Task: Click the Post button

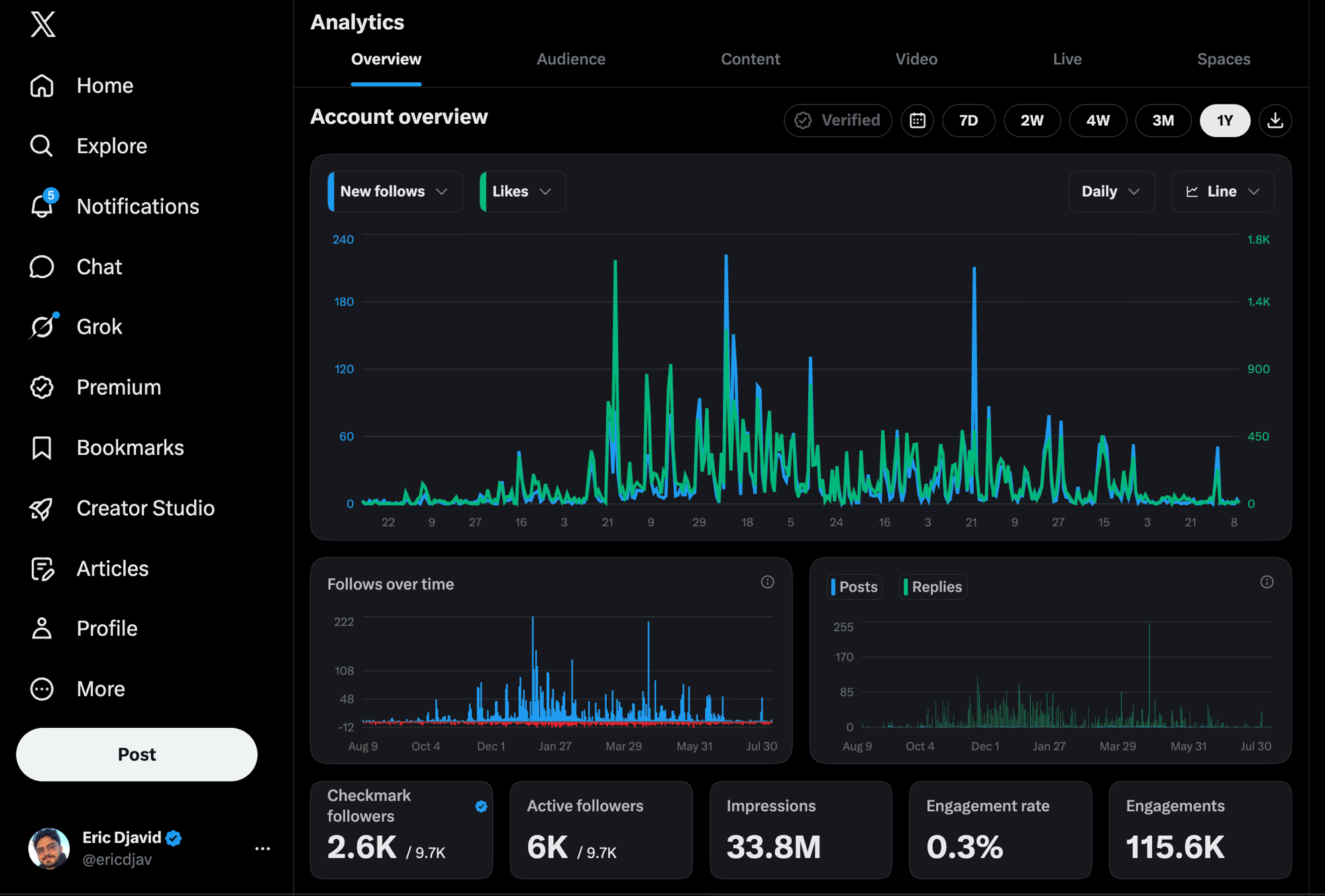Action: (x=136, y=754)
